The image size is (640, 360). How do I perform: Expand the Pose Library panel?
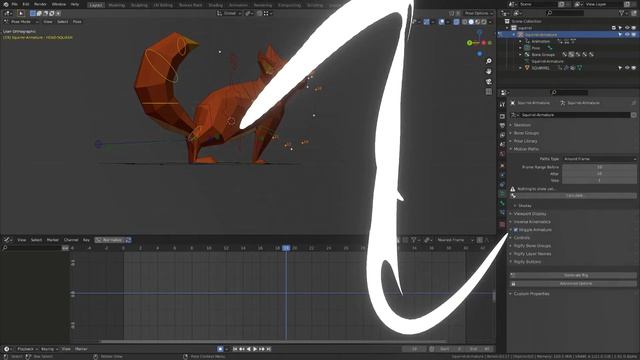tap(525, 141)
